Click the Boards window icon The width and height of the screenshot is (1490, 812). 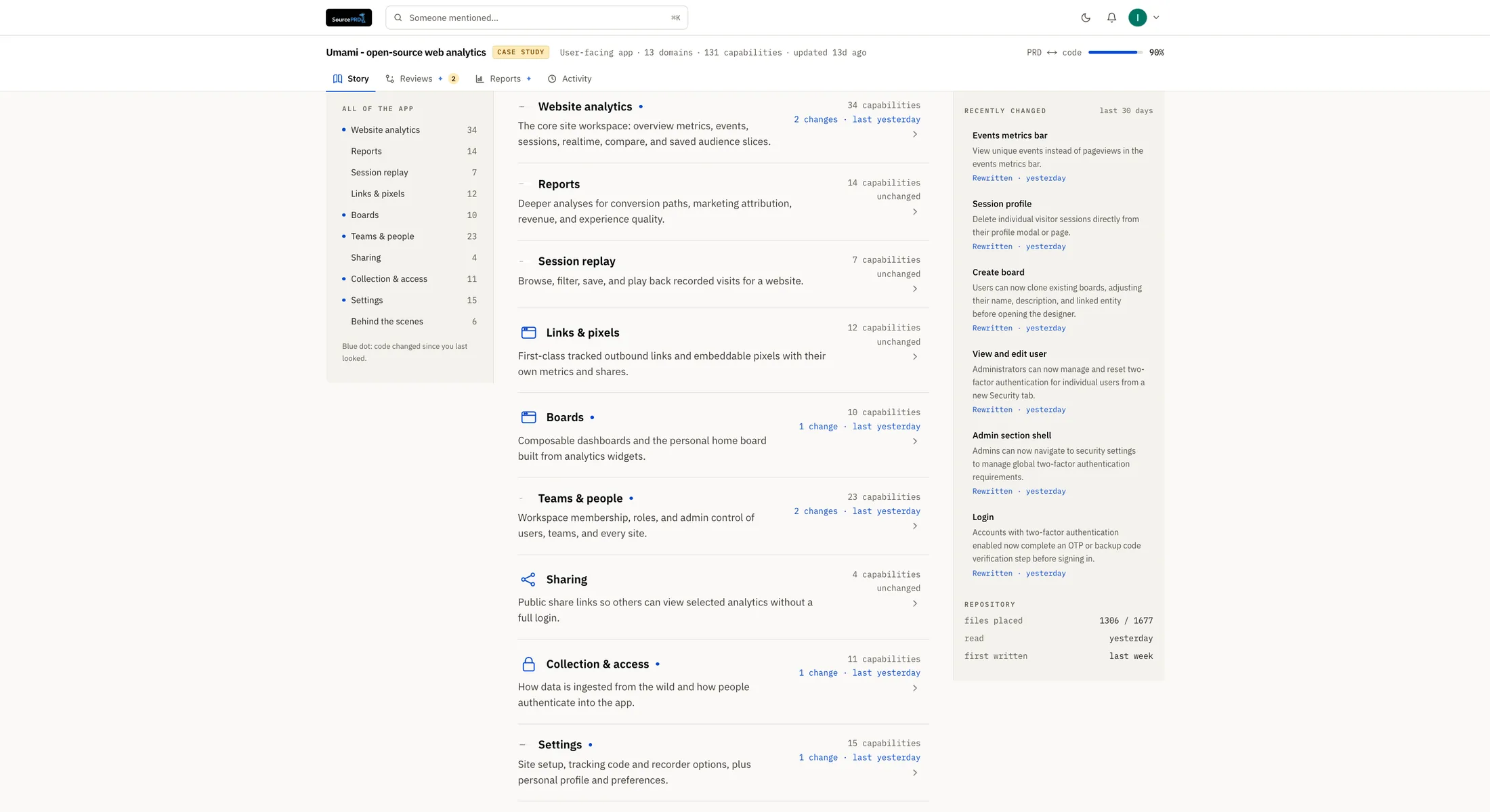(x=528, y=417)
